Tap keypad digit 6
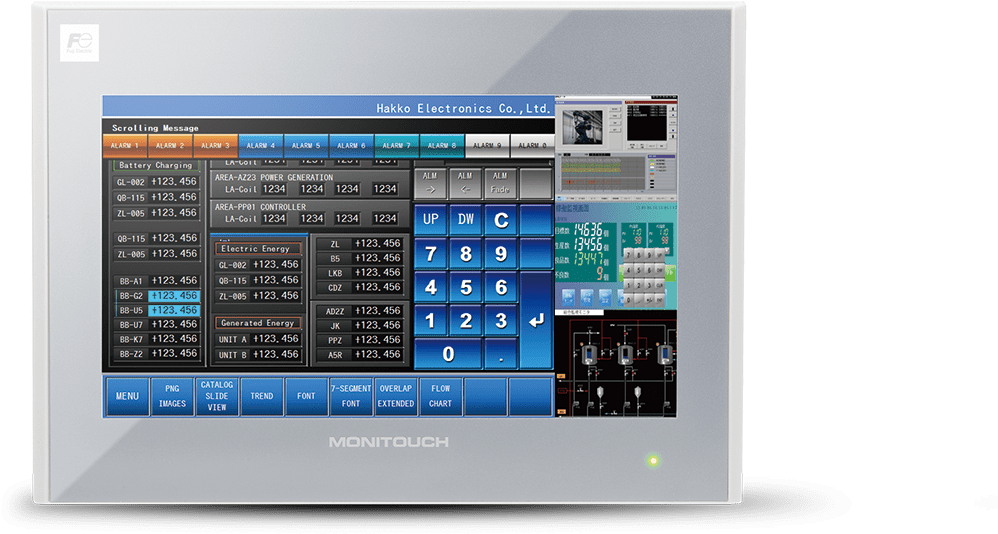The image size is (998, 534). pyautogui.click(x=501, y=288)
